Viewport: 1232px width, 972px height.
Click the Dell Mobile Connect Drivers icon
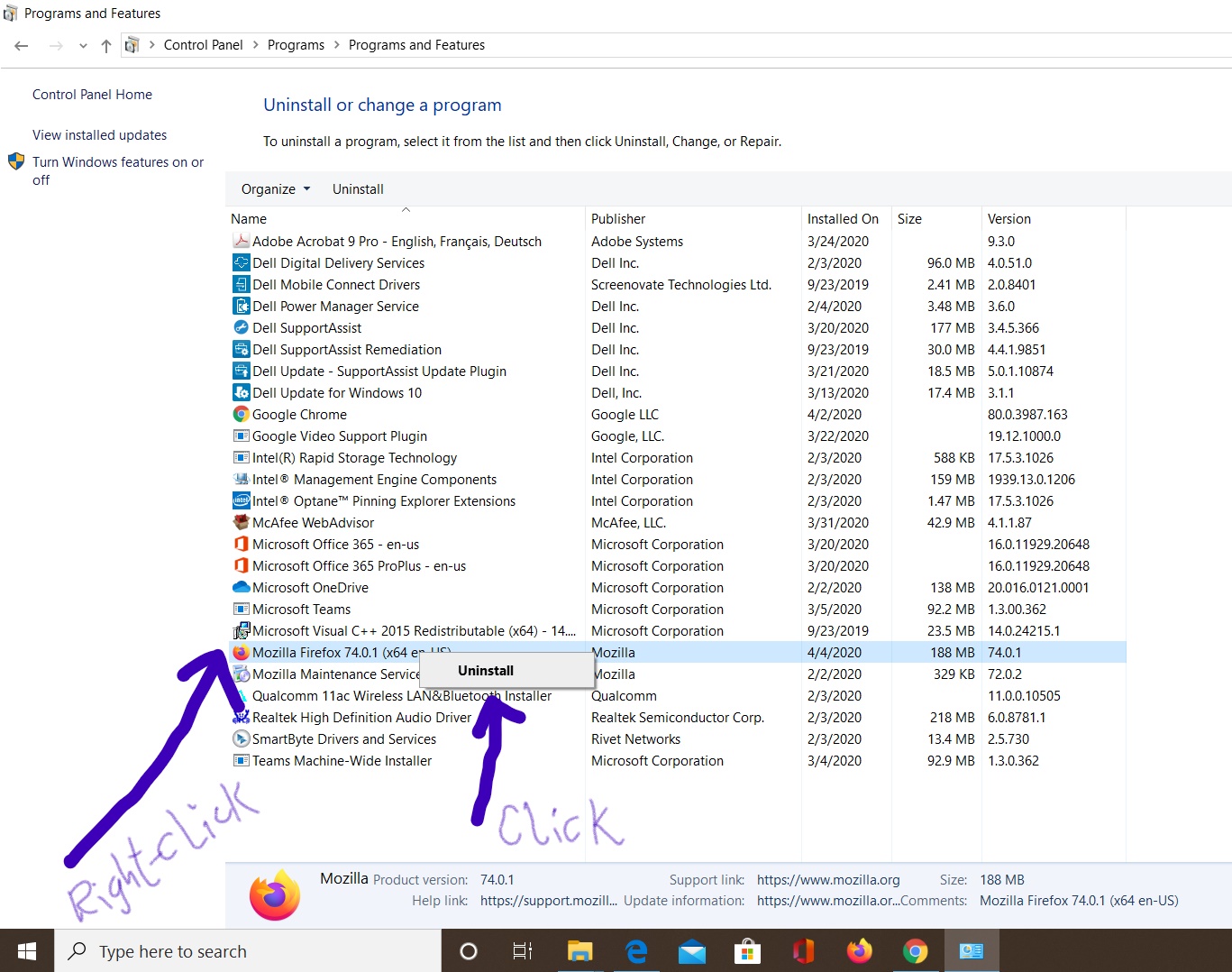tap(241, 284)
